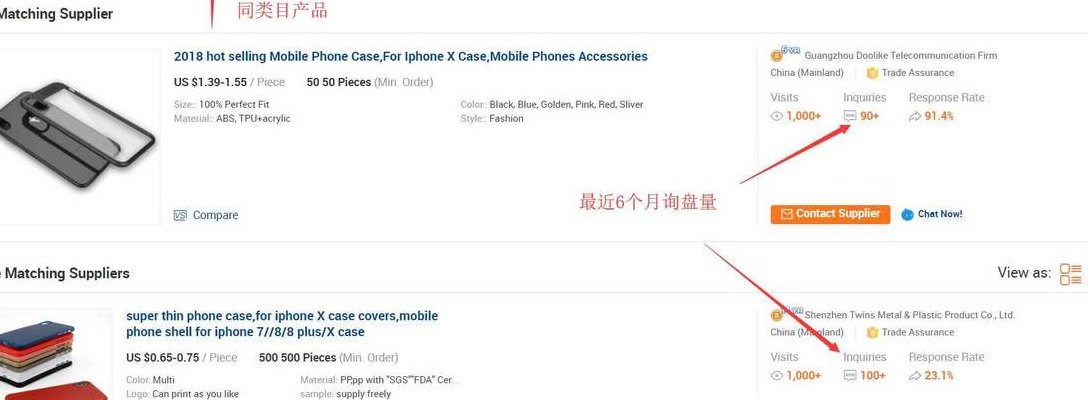Open the Shenzhen Twins Metal & Plastic link
This screenshot has width=1088, height=400.
(x=910, y=315)
